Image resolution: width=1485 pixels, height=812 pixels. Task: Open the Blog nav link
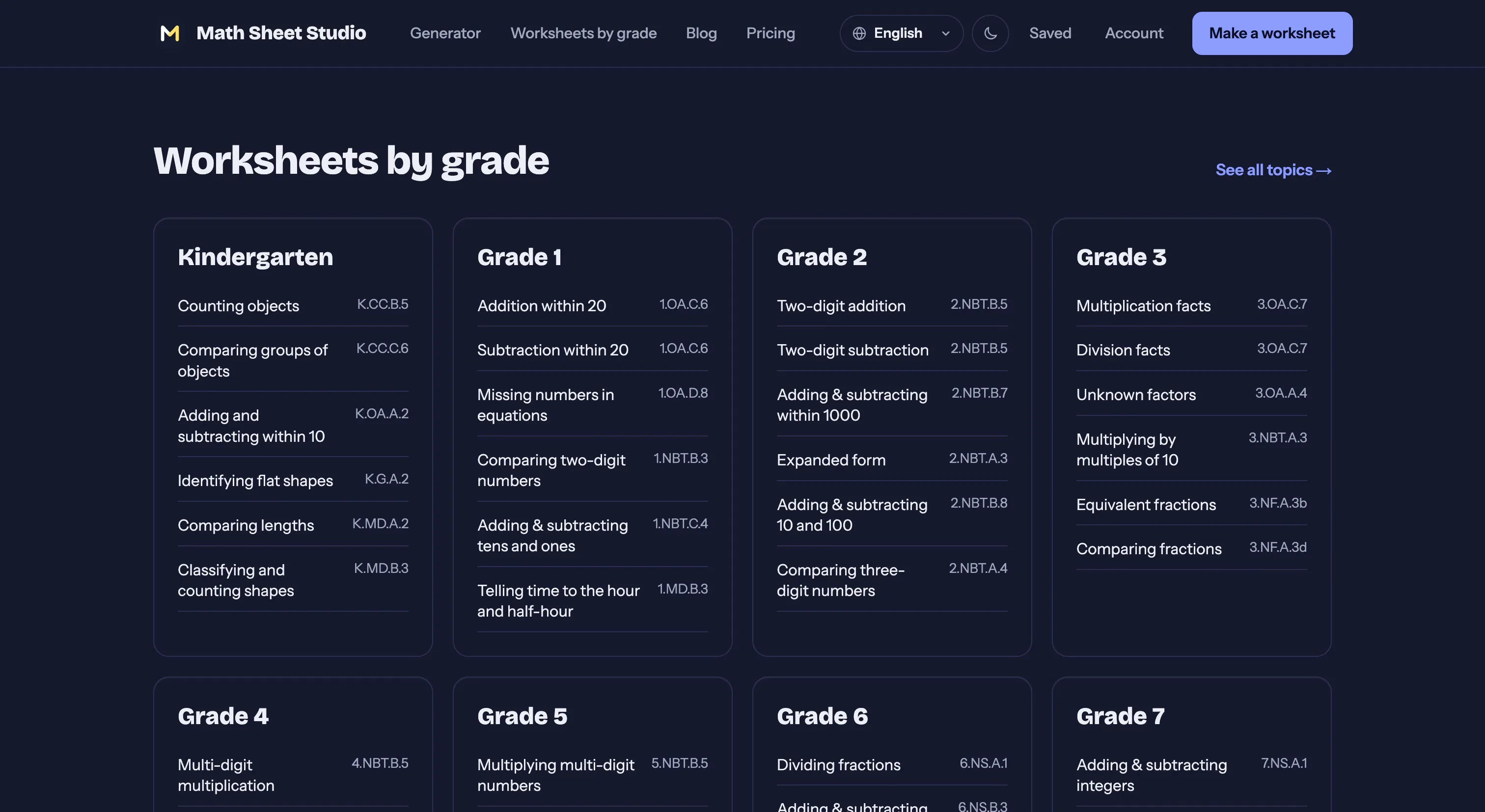click(x=701, y=33)
